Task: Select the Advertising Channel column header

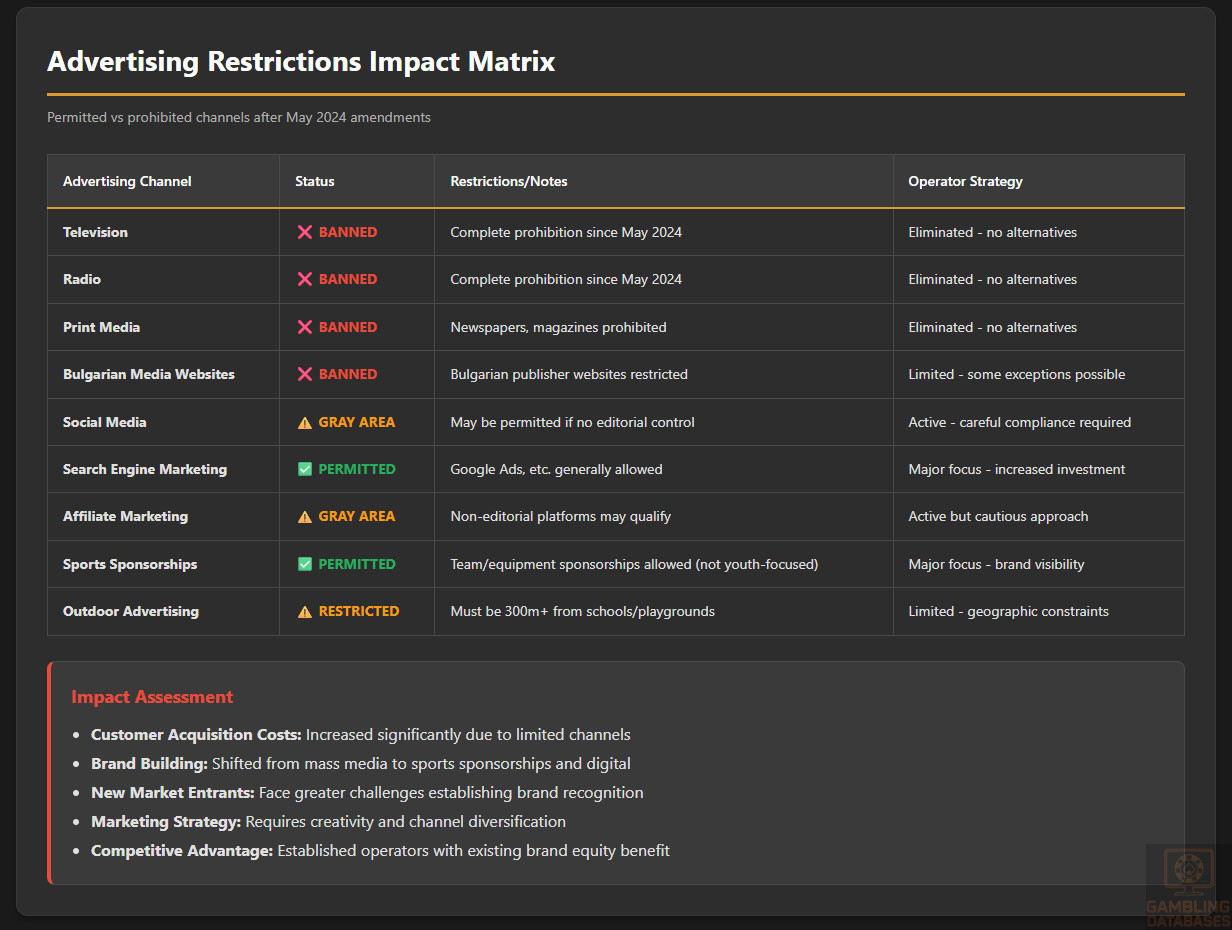Action: [x=127, y=181]
